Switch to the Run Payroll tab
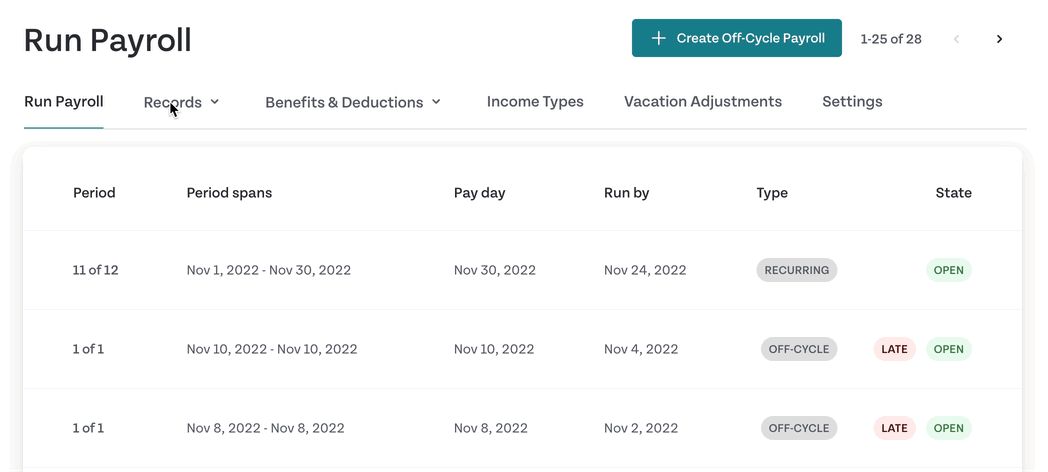1048x472 pixels. [64, 102]
